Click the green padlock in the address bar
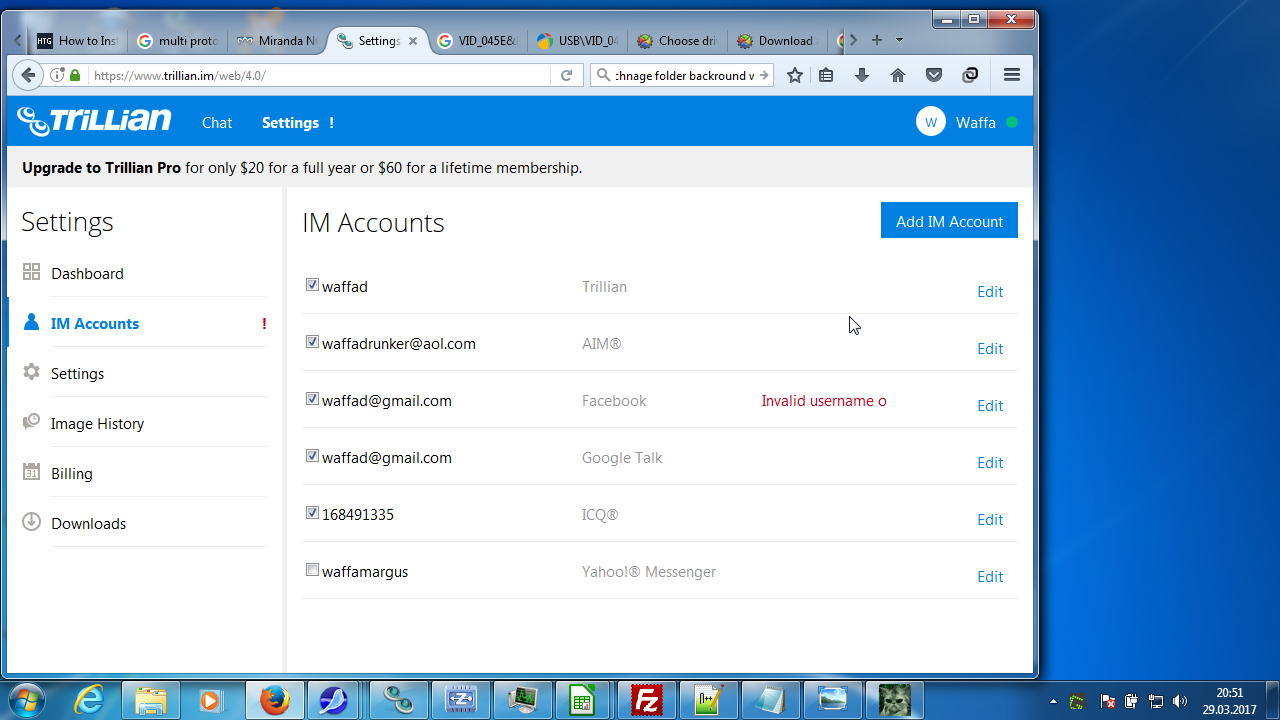 (75, 75)
